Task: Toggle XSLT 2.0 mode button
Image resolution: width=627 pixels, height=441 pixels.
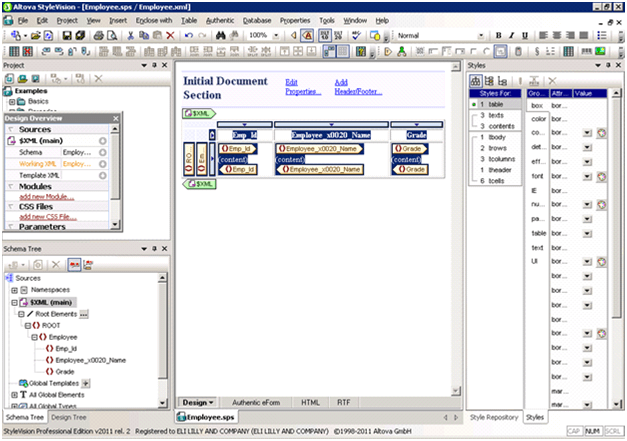Action: tap(338, 36)
